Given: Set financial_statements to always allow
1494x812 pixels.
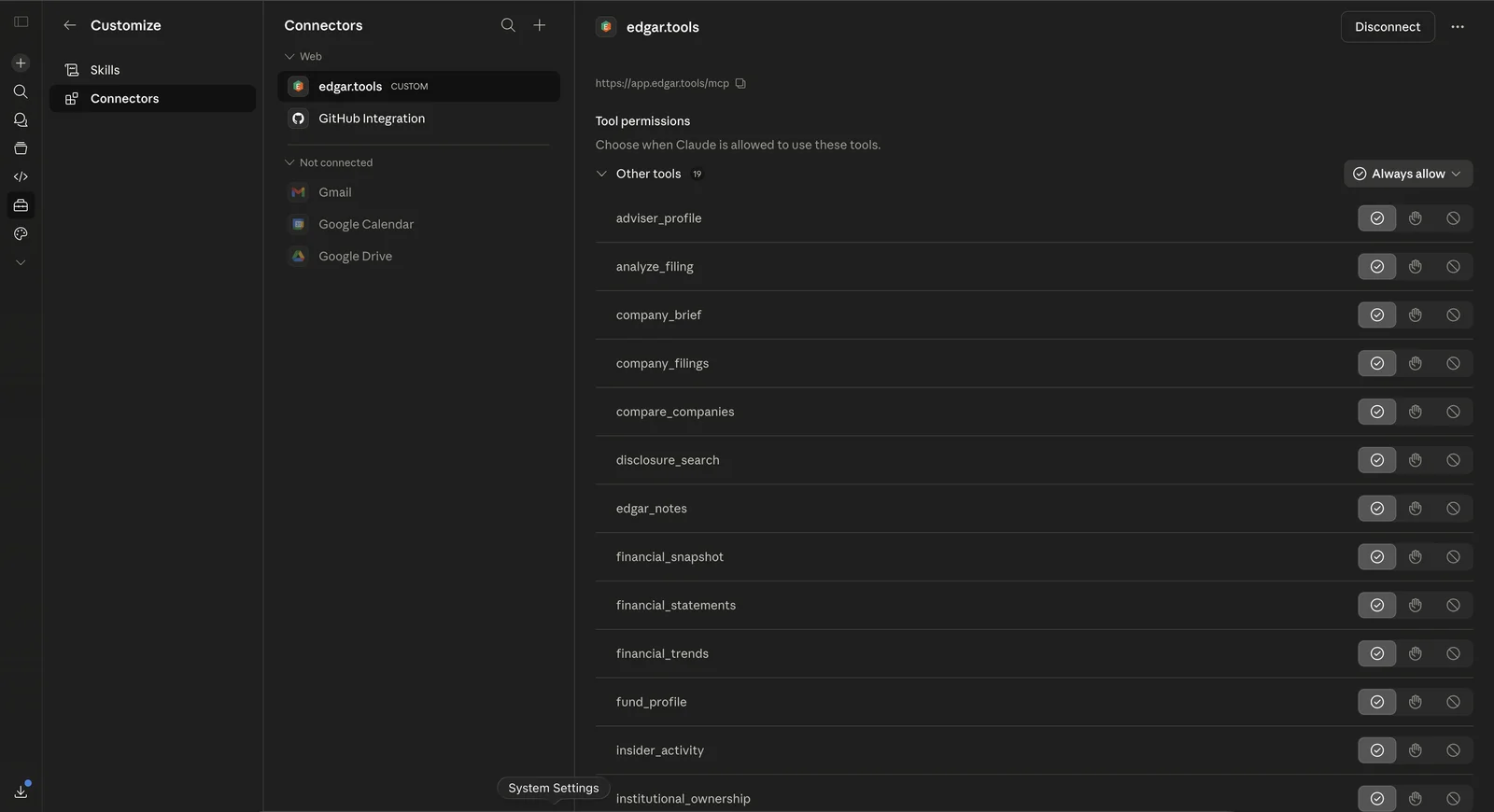Looking at the screenshot, I should pyautogui.click(x=1377, y=606).
